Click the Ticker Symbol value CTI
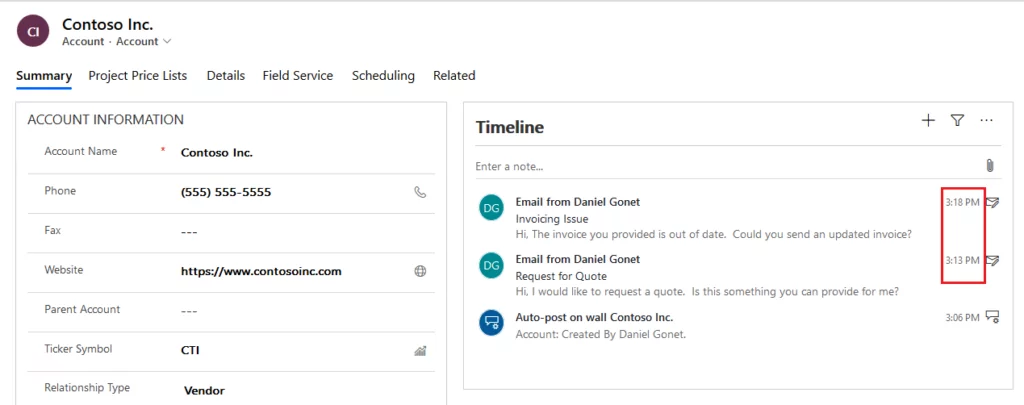Screen dimensions: 1024x405 click(190, 351)
